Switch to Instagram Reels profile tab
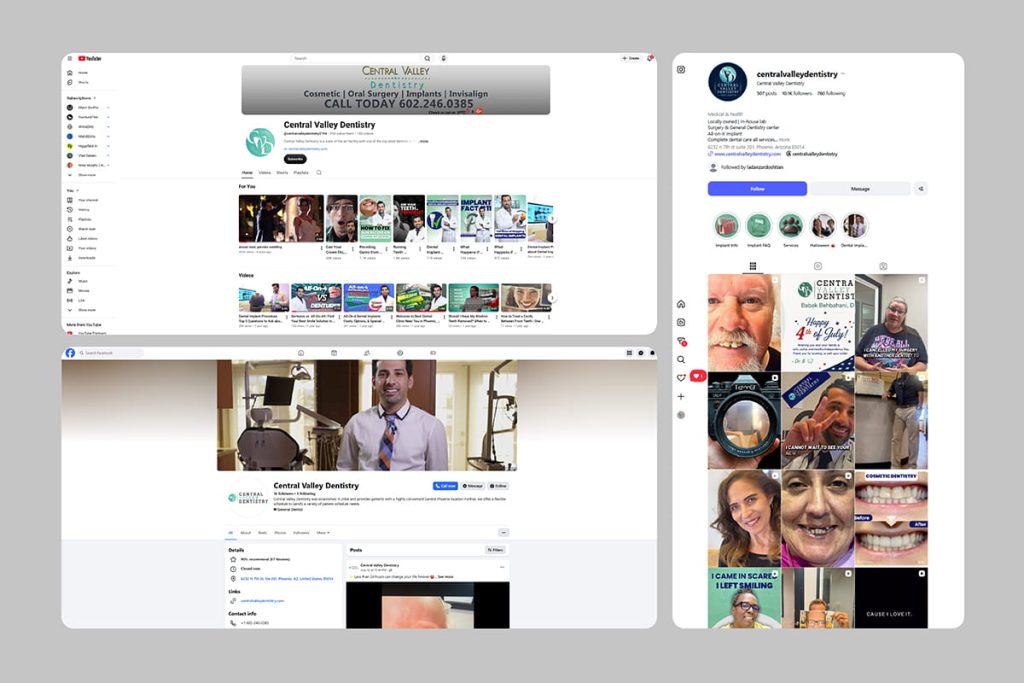The image size is (1024, 683). 818,266
